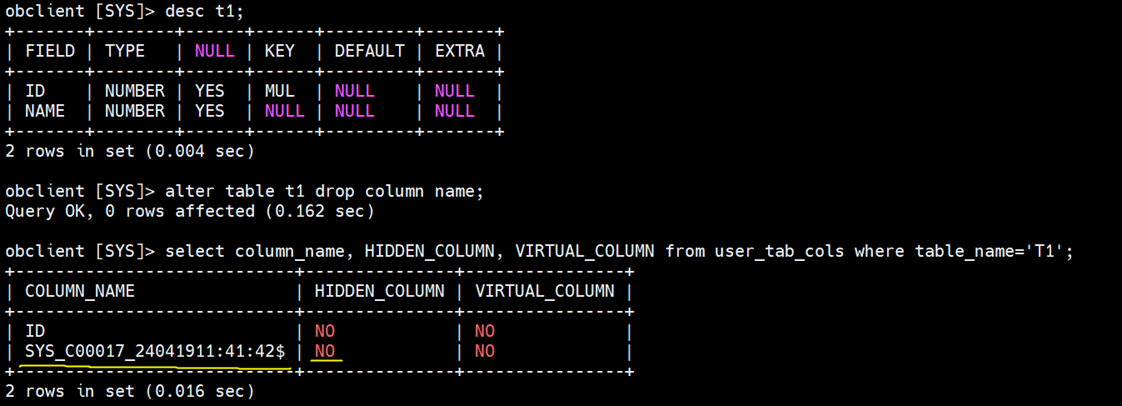Click '2 rows in set (0.016 sec)'
This screenshot has width=1122, height=406.
pos(130,391)
